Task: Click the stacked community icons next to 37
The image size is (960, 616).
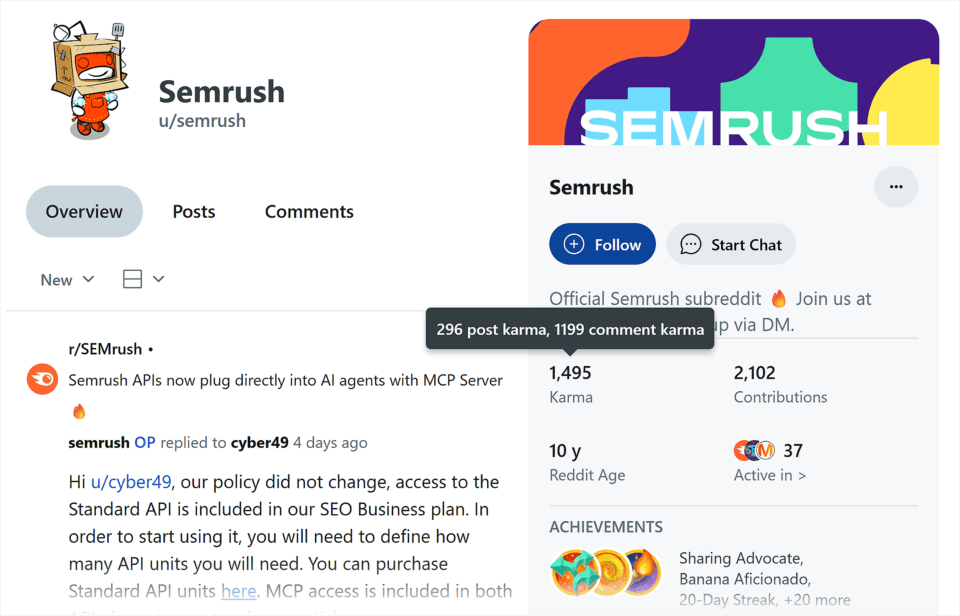Action: point(753,450)
